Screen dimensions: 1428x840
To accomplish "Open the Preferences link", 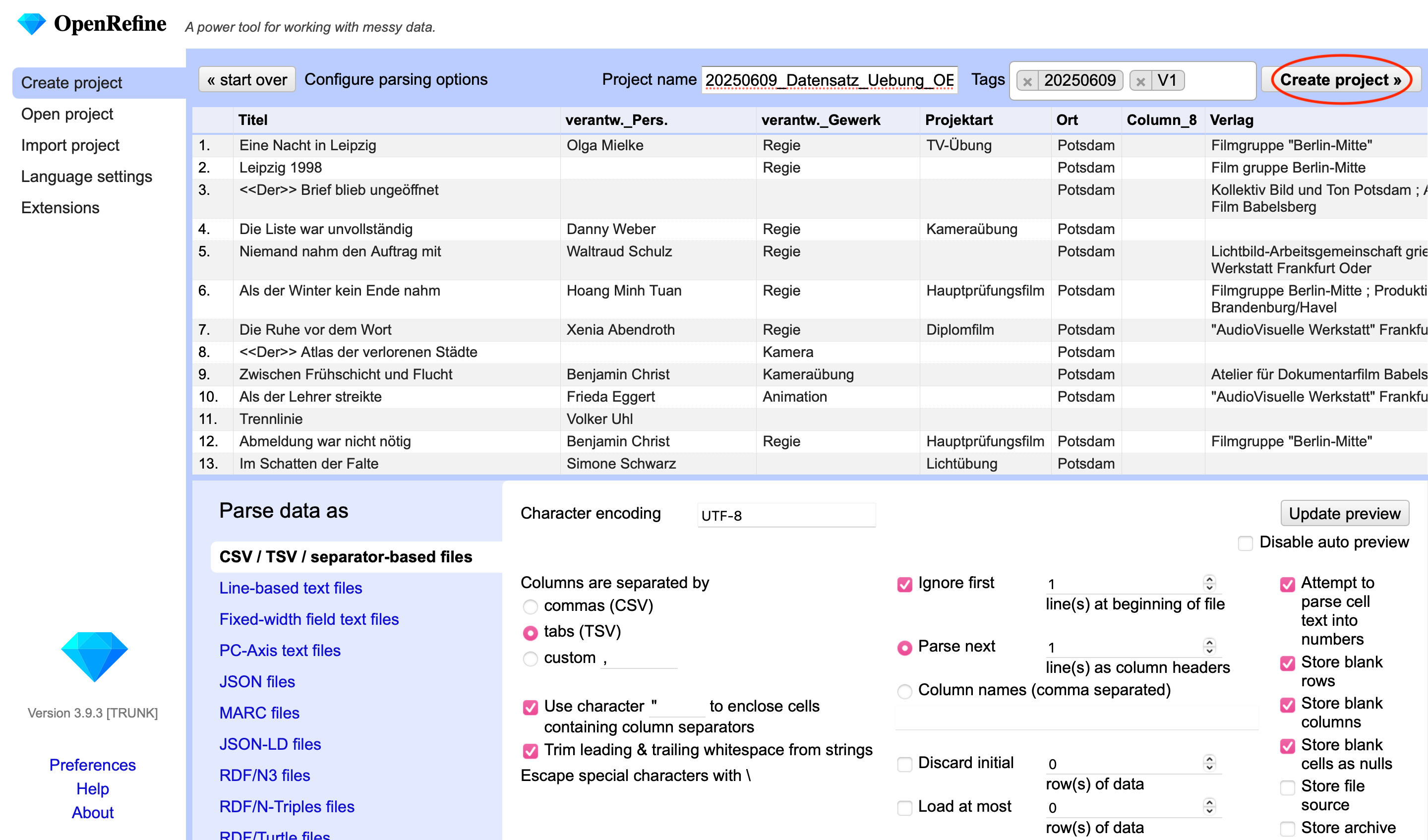I will 92,765.
